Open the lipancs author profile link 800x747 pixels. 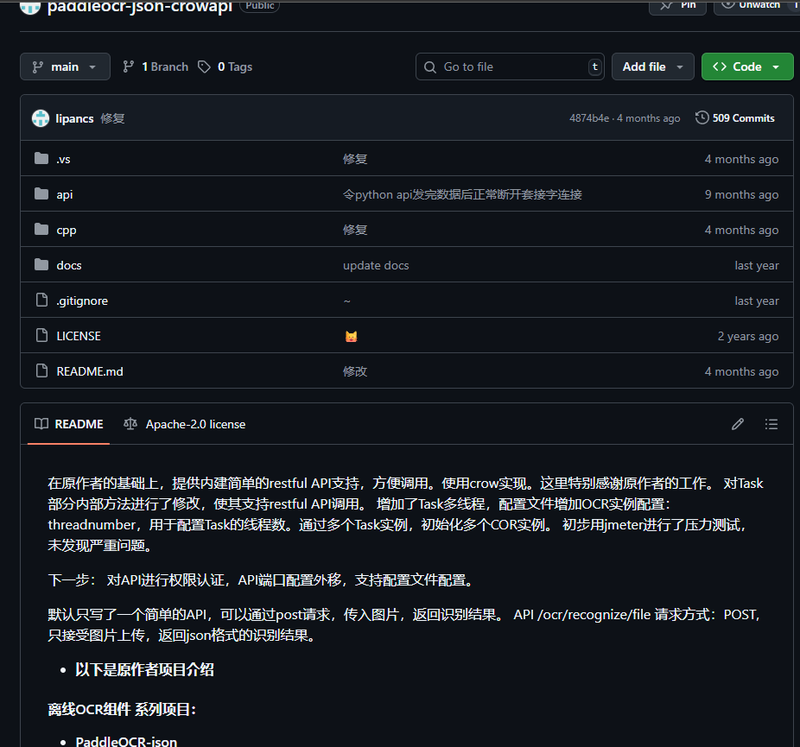coord(74,118)
